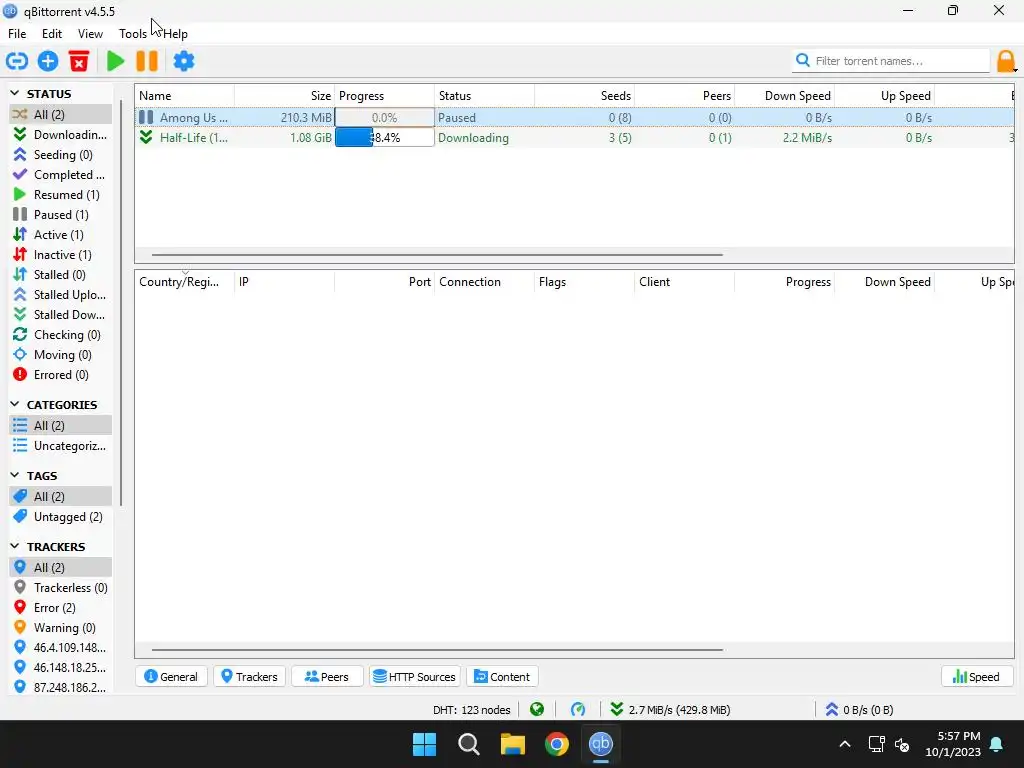The height and width of the screenshot is (768, 1024).
Task: Sort torrents by Down Speed column header
Action: (784, 96)
